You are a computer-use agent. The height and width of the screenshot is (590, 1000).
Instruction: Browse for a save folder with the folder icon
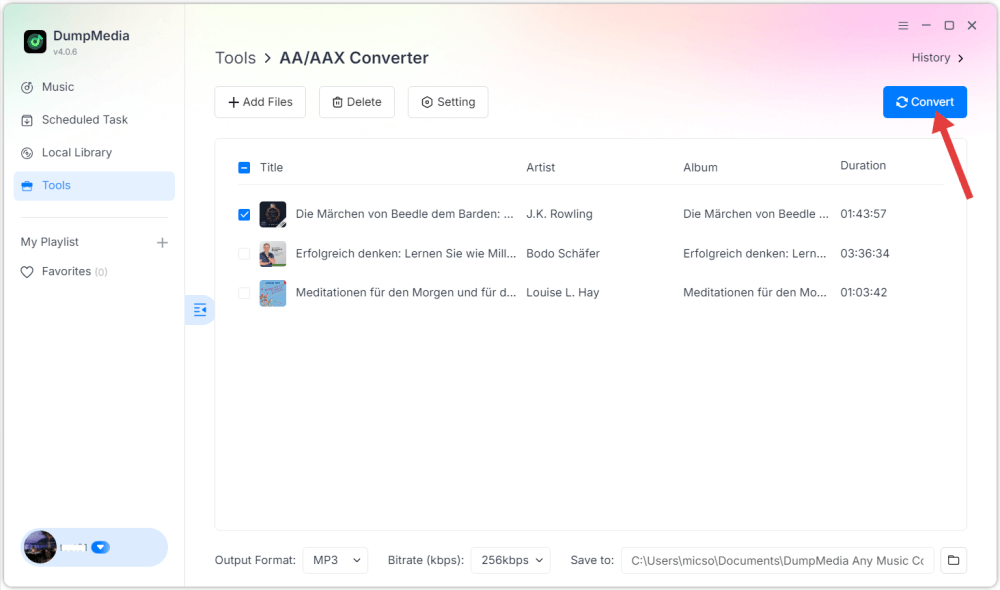point(952,560)
